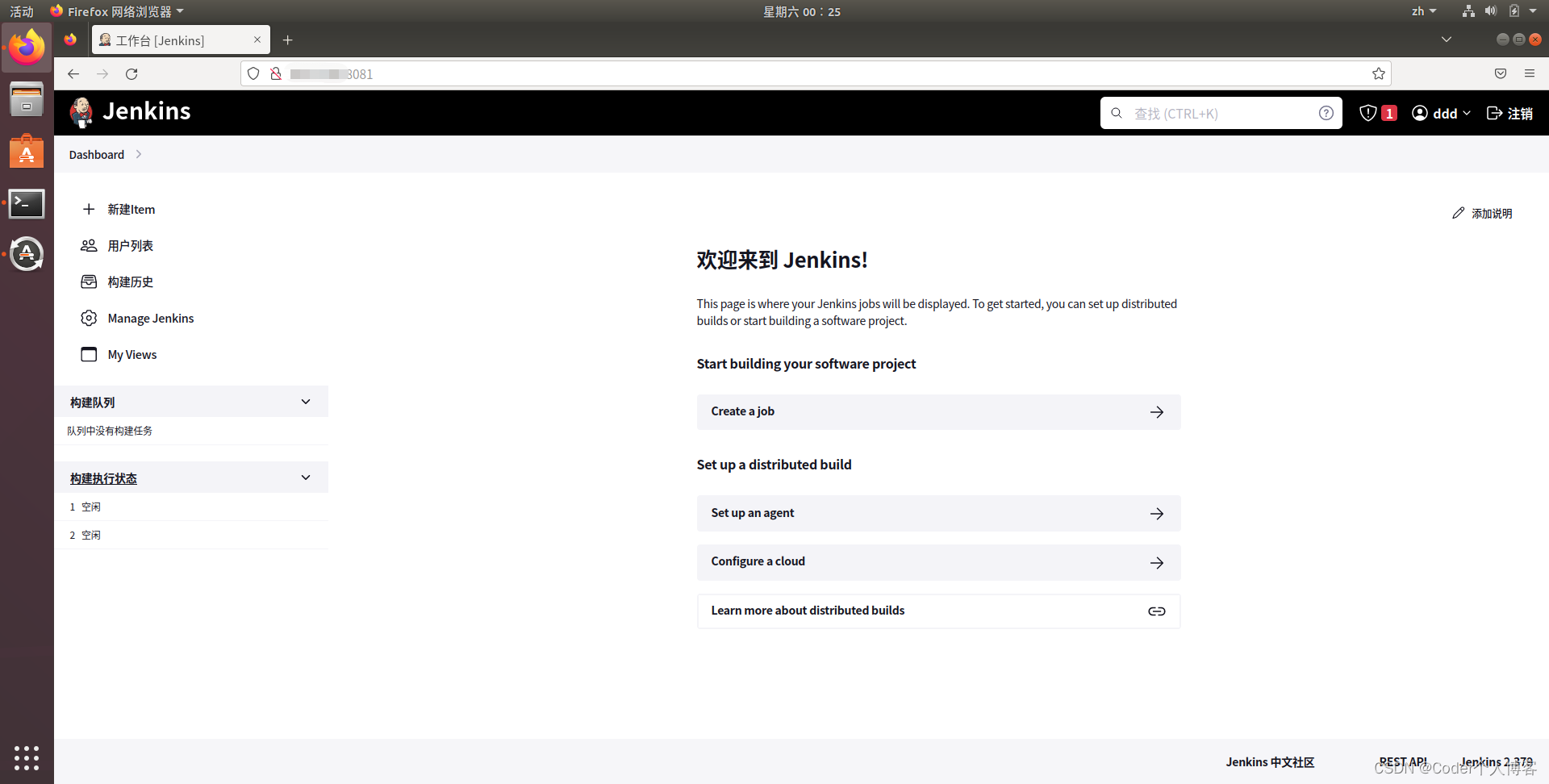Focus the 查找 (CTRL+K) search field

(1221, 113)
